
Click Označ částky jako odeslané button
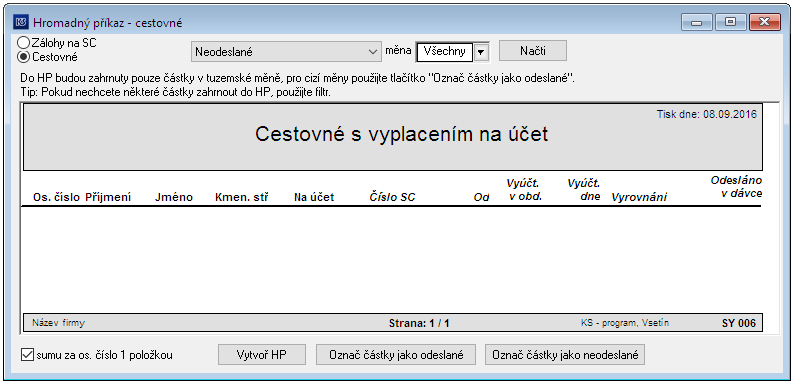[396, 355]
